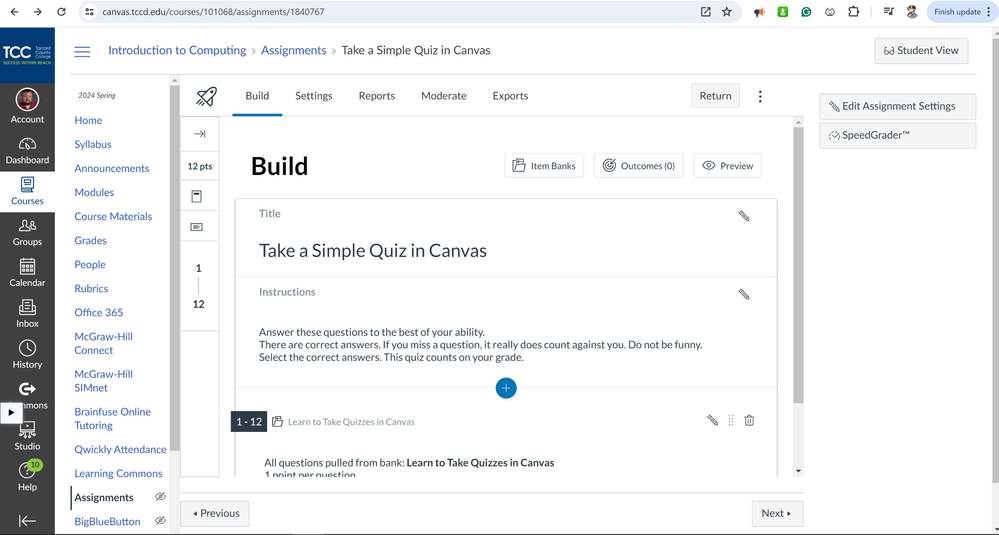Collapse the global navigation sidebar arrow
Image resolution: width=999 pixels, height=535 pixels.
[27, 520]
